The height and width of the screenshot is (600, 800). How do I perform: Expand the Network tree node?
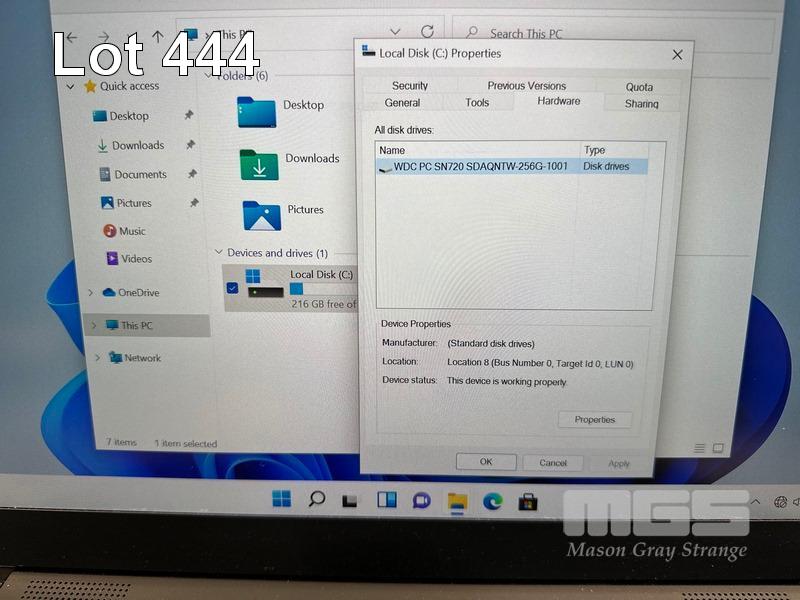pyautogui.click(x=97, y=358)
